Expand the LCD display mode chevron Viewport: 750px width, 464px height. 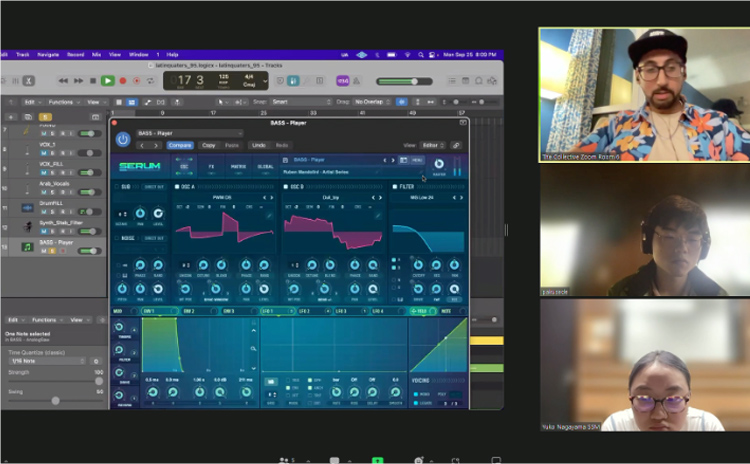pos(265,81)
